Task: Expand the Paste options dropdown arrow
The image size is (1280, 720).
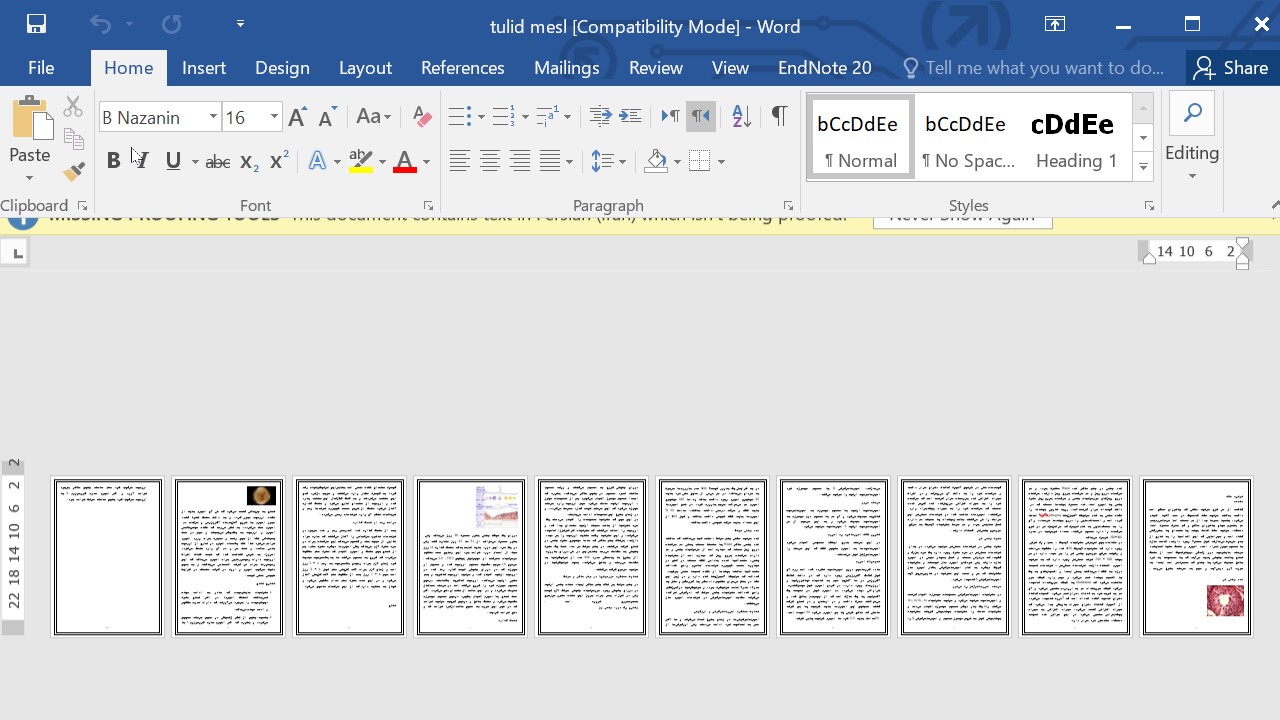Action: click(30, 177)
